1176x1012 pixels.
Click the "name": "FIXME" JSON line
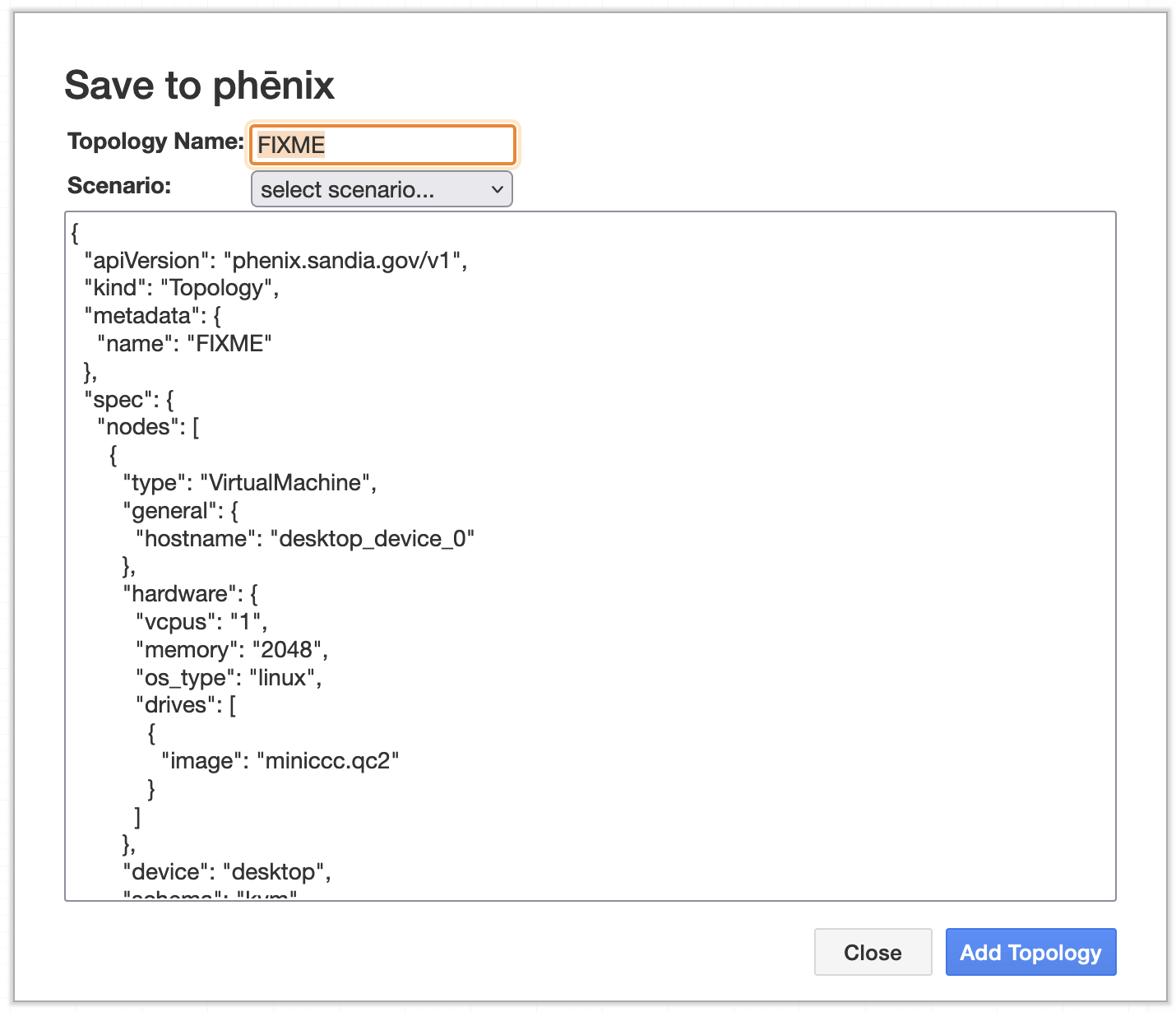(x=184, y=344)
